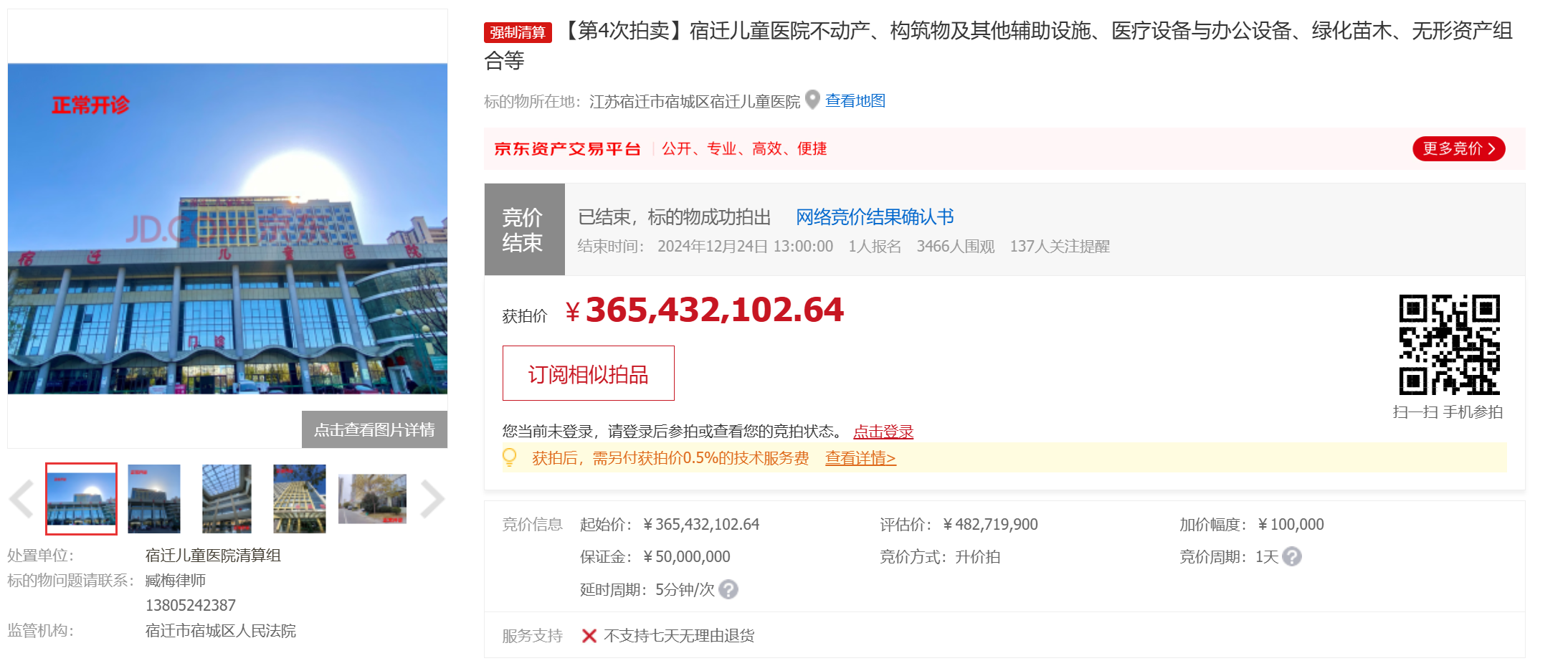Image resolution: width=1568 pixels, height=671 pixels.
Task: Click the phone number 13805242387
Action: pos(191,606)
